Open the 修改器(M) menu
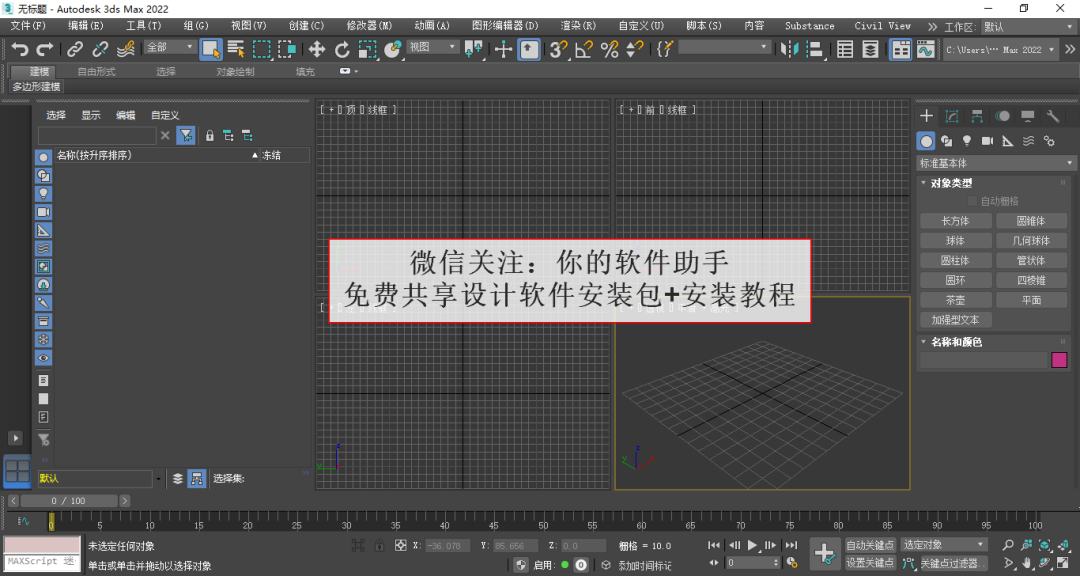This screenshot has width=1080, height=576. [x=369, y=25]
